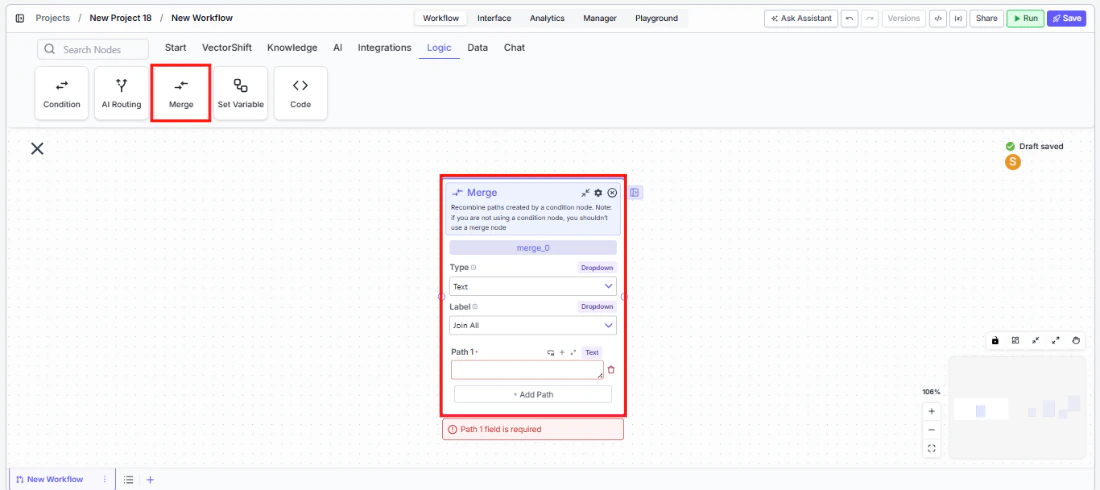This screenshot has width=1100, height=490.
Task: Collapse the Merge node with the shrink icon
Action: (585, 192)
